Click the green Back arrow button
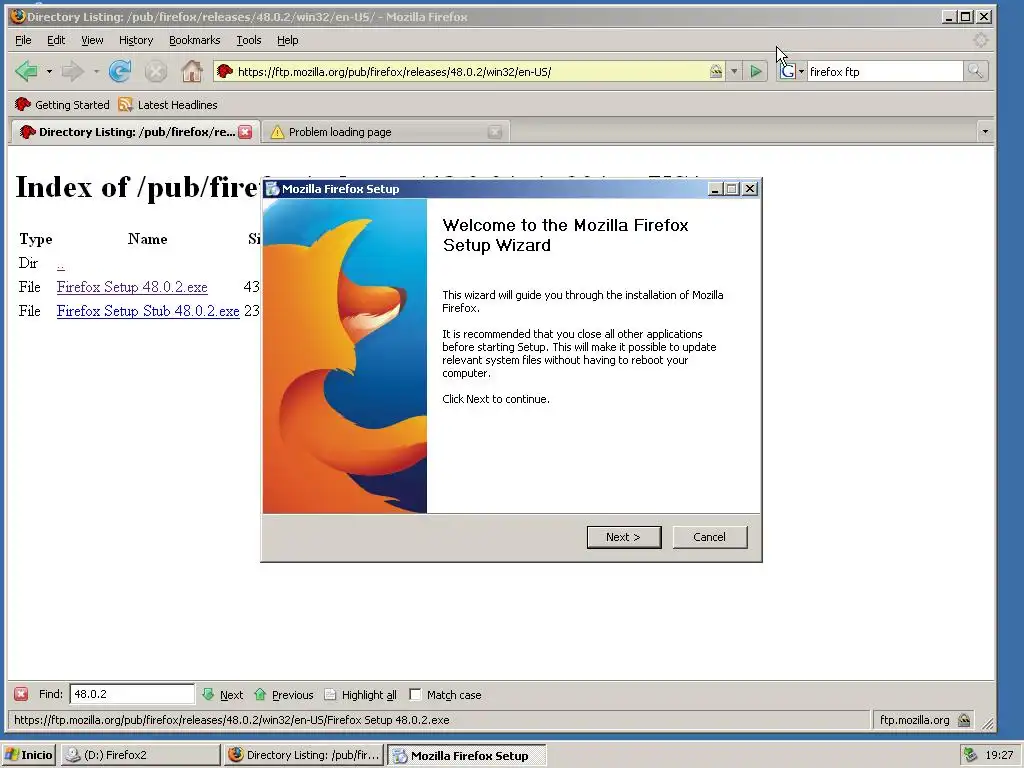 [x=26, y=71]
